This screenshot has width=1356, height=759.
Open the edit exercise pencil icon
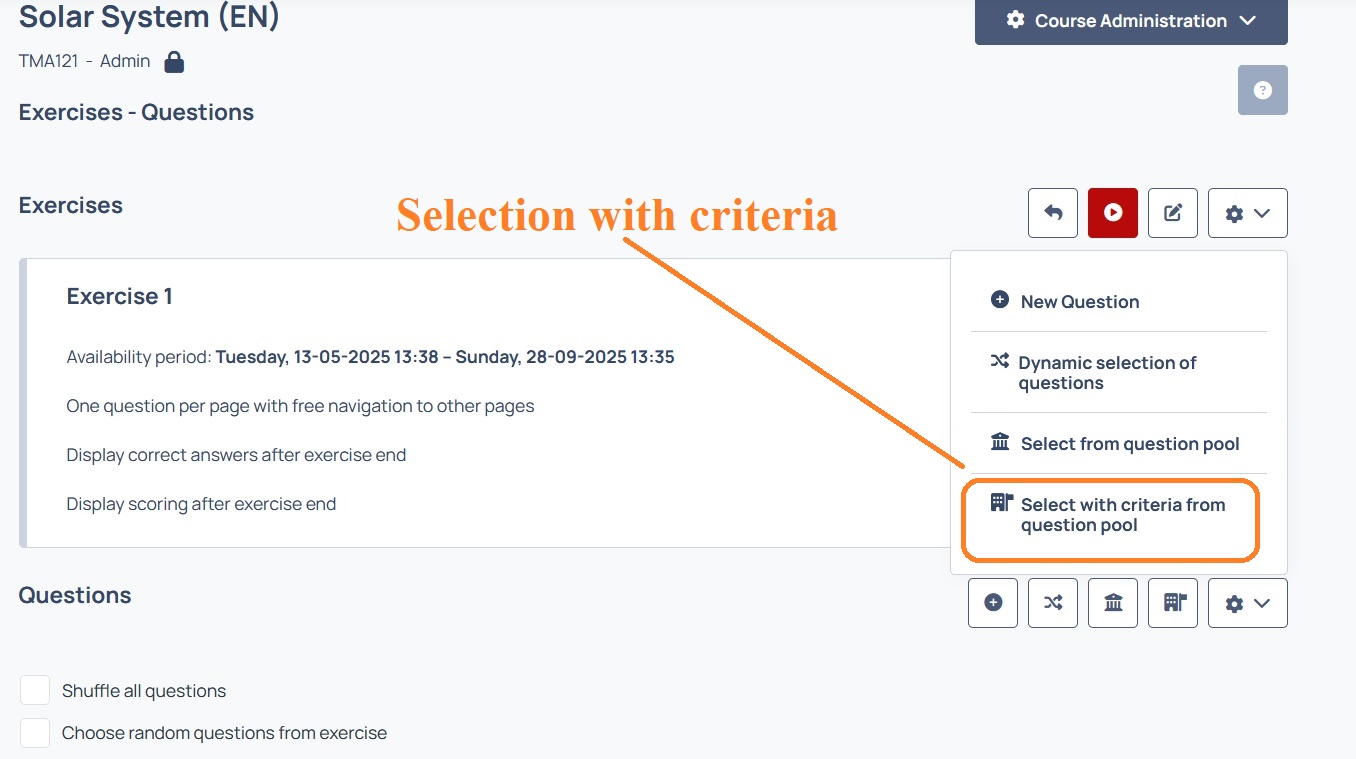1173,213
